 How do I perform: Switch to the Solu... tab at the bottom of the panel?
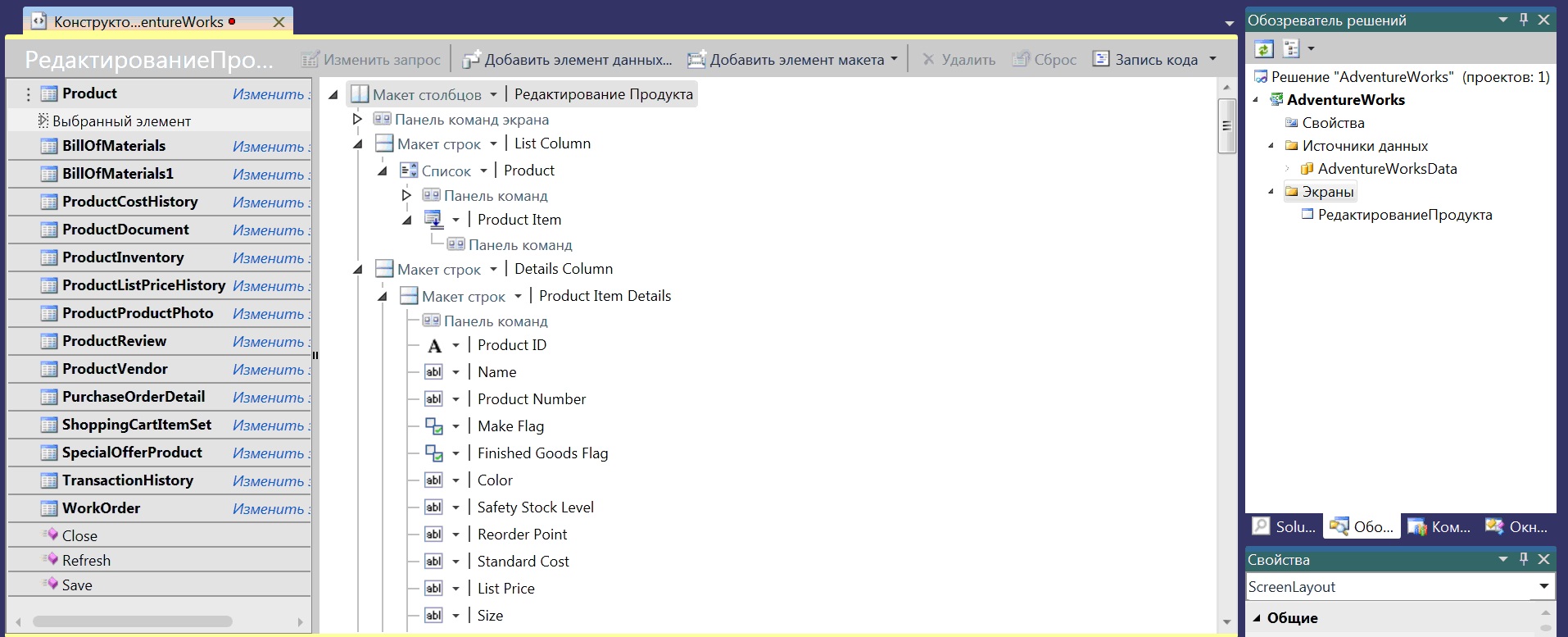coord(1285,527)
